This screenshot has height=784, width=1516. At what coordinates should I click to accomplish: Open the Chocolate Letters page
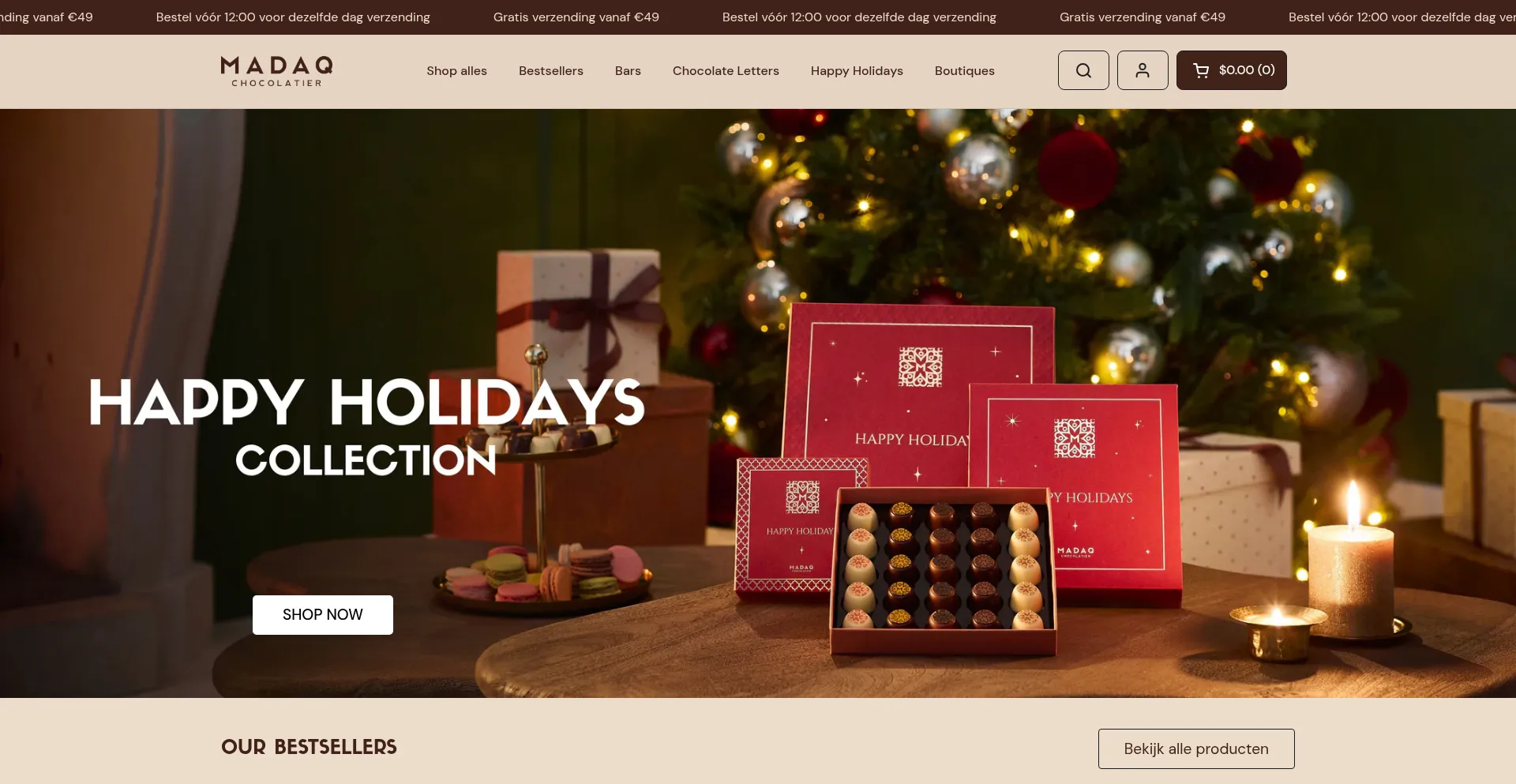click(726, 71)
